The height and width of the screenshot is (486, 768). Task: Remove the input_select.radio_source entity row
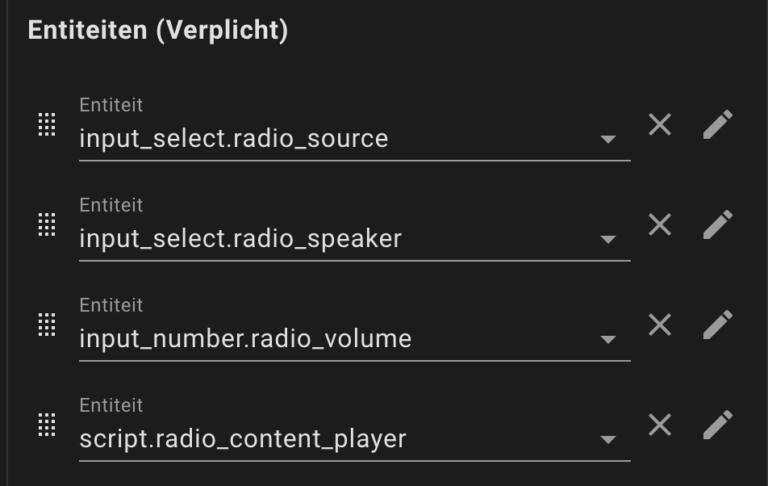pyautogui.click(x=660, y=124)
